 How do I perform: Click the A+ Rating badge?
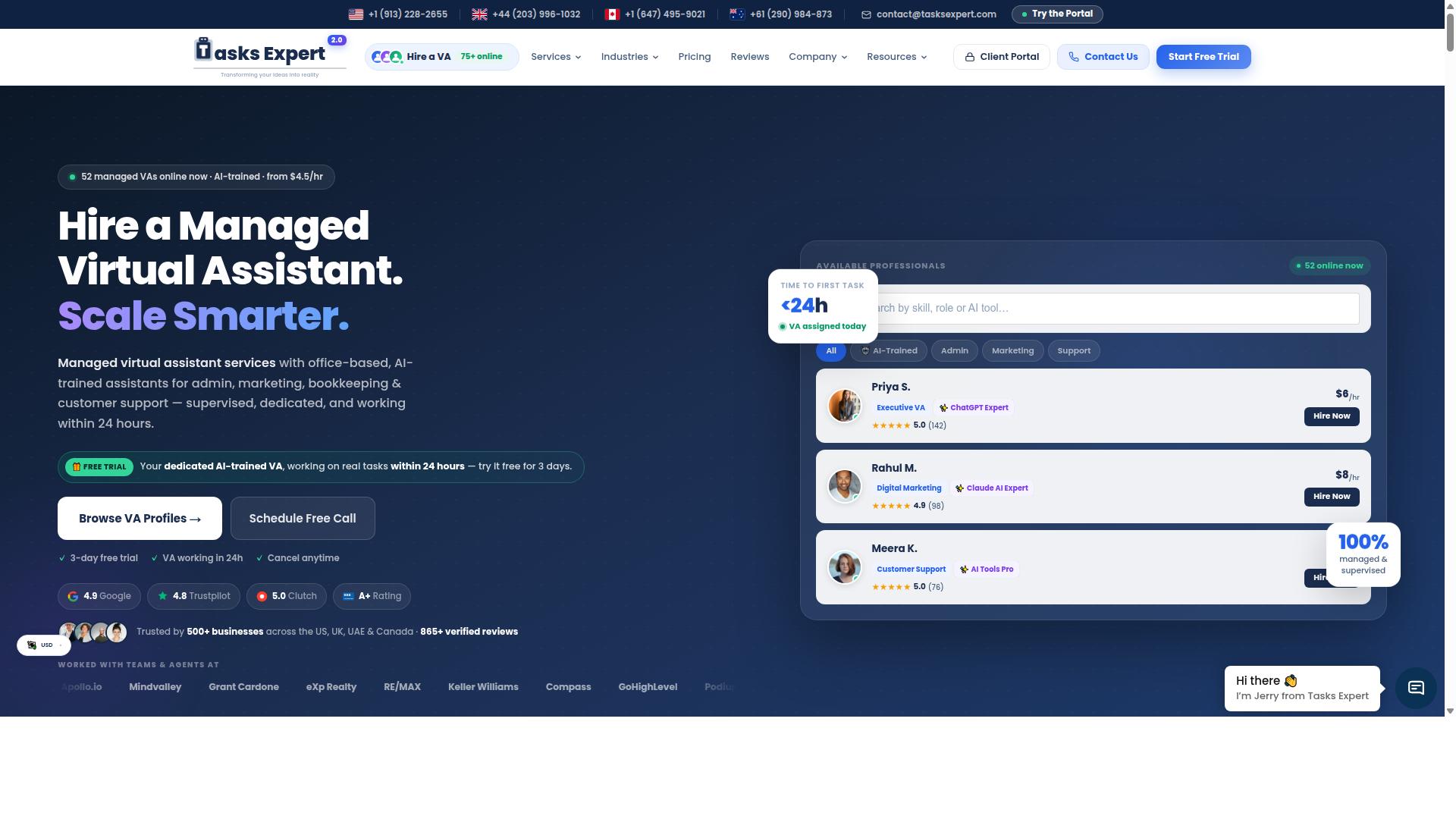pyautogui.click(x=372, y=596)
